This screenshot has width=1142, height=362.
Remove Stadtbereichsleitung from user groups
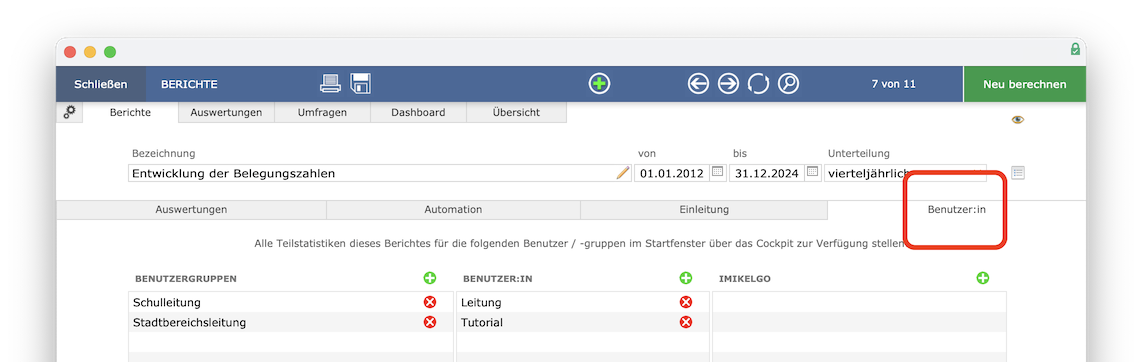coord(430,322)
